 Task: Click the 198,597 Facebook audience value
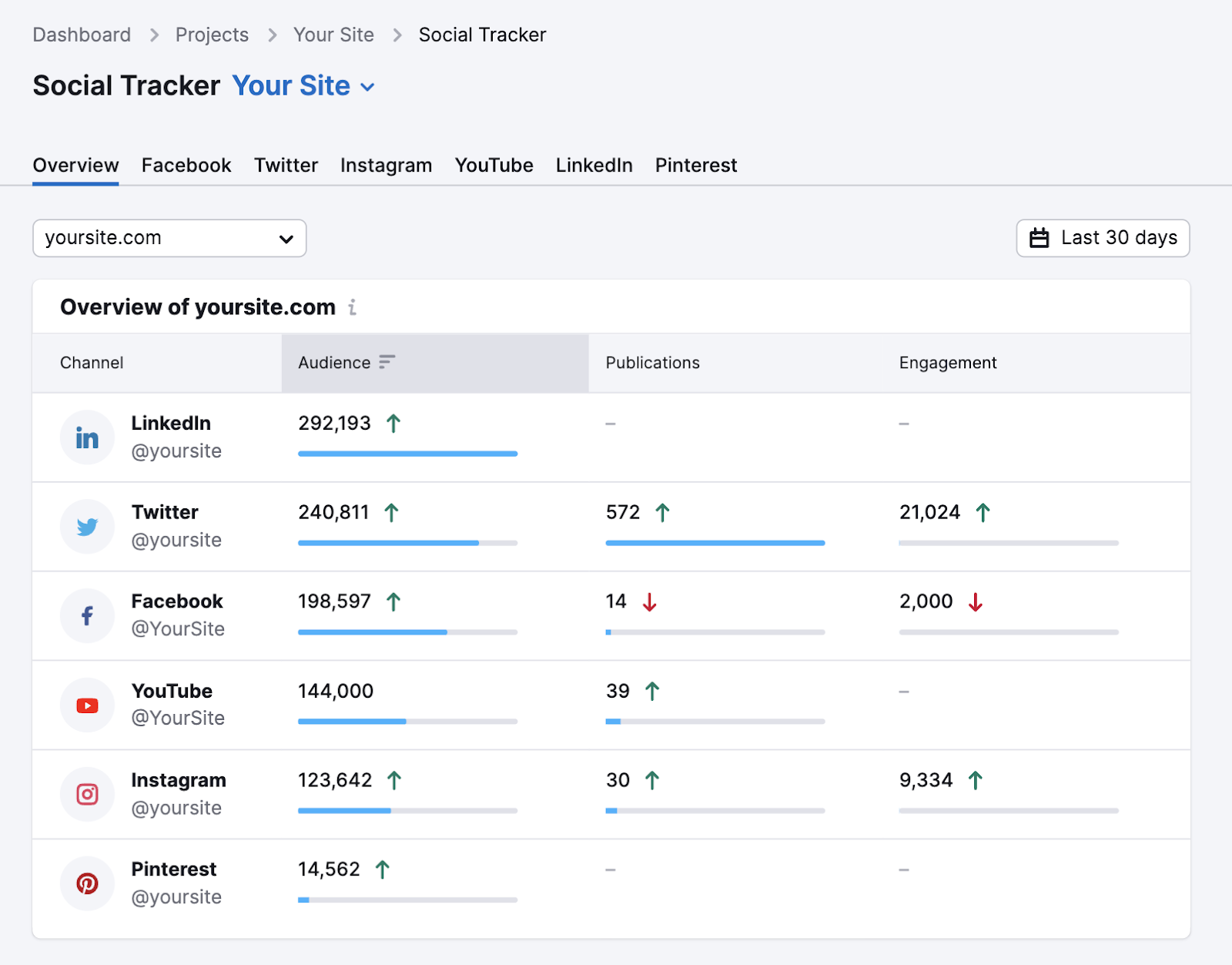click(334, 601)
